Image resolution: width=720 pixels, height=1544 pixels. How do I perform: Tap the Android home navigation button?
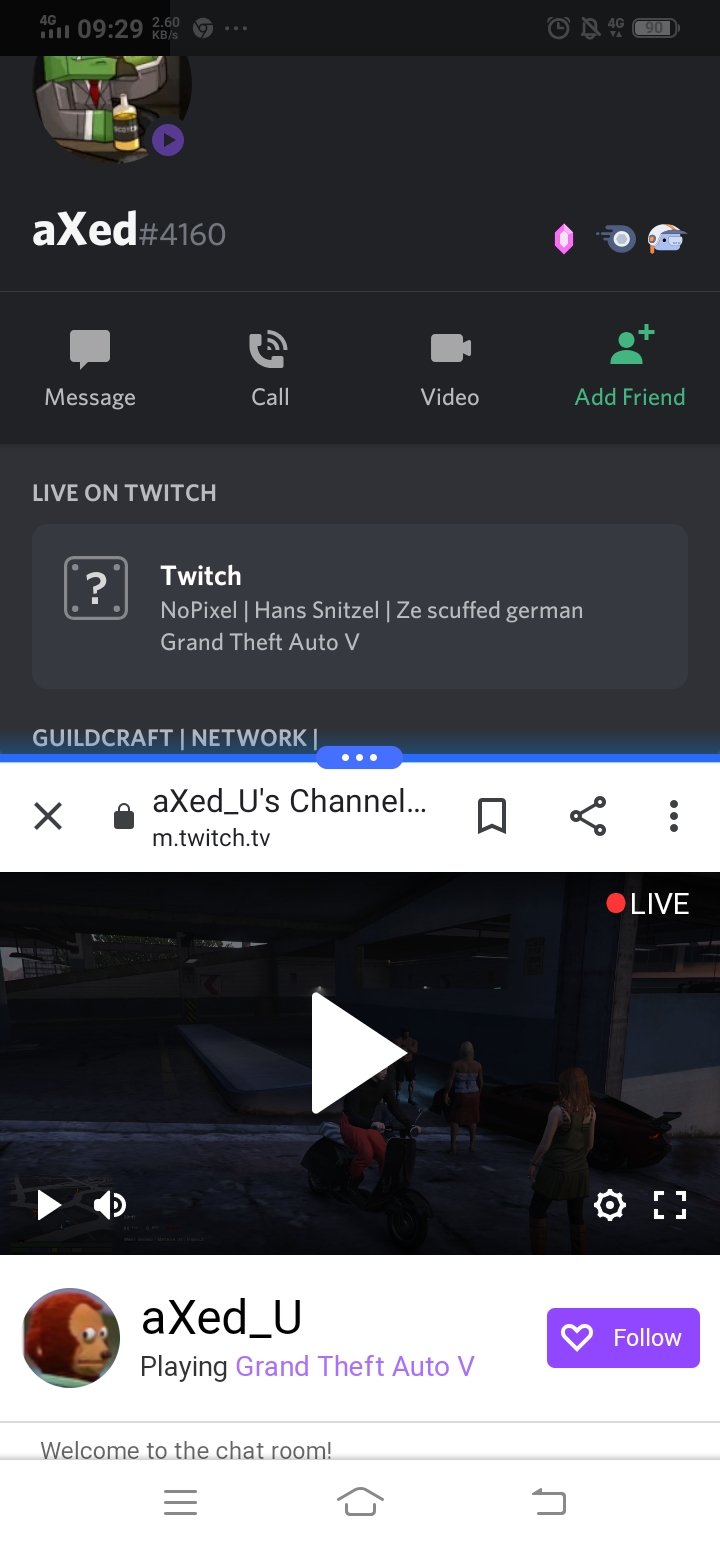point(360,1502)
